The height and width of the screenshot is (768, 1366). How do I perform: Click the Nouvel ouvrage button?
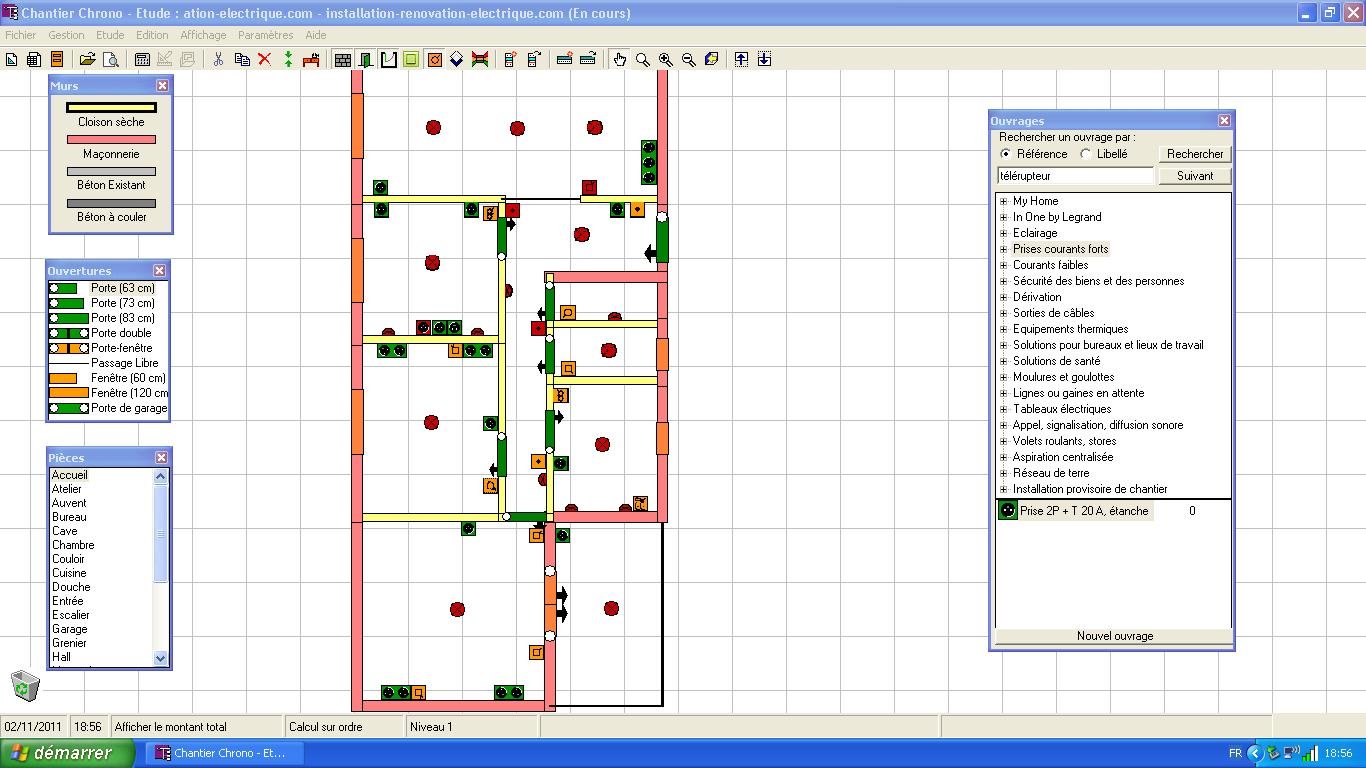(1115, 636)
